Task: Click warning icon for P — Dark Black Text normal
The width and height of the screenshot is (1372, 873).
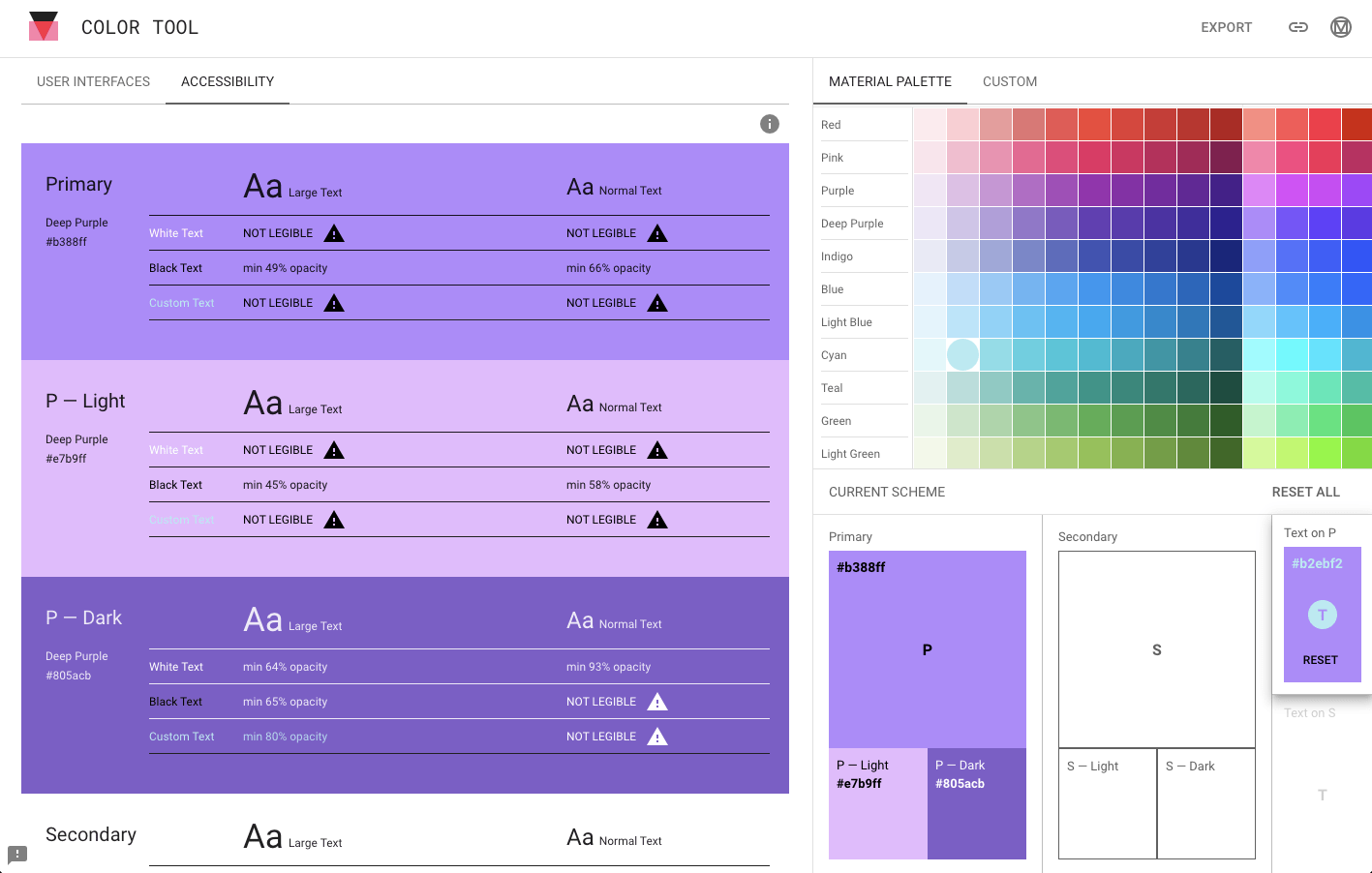Action: 657,702
